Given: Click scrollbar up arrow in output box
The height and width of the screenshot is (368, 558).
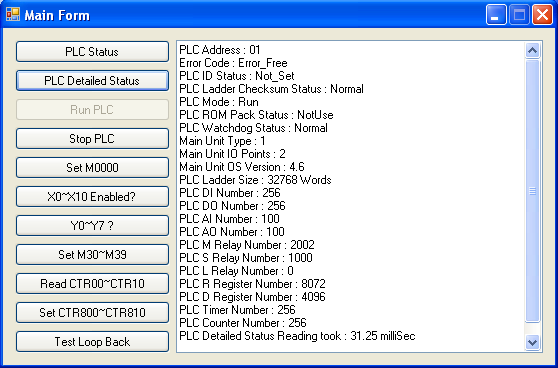Looking at the screenshot, I should [x=532, y=50].
